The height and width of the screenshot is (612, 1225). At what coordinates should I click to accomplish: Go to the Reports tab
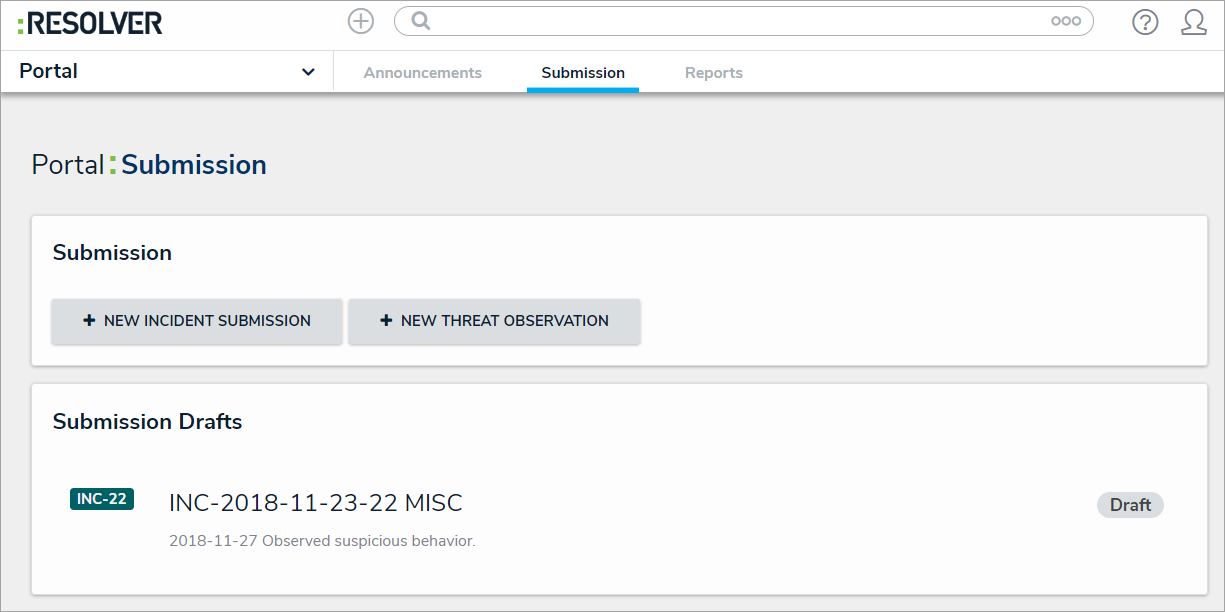714,73
